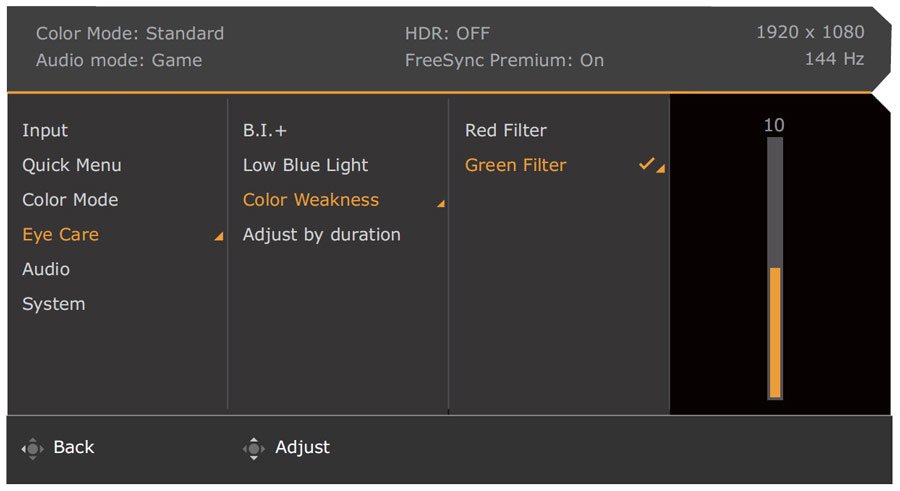Click the checkmark beside Green Filter

point(646,164)
